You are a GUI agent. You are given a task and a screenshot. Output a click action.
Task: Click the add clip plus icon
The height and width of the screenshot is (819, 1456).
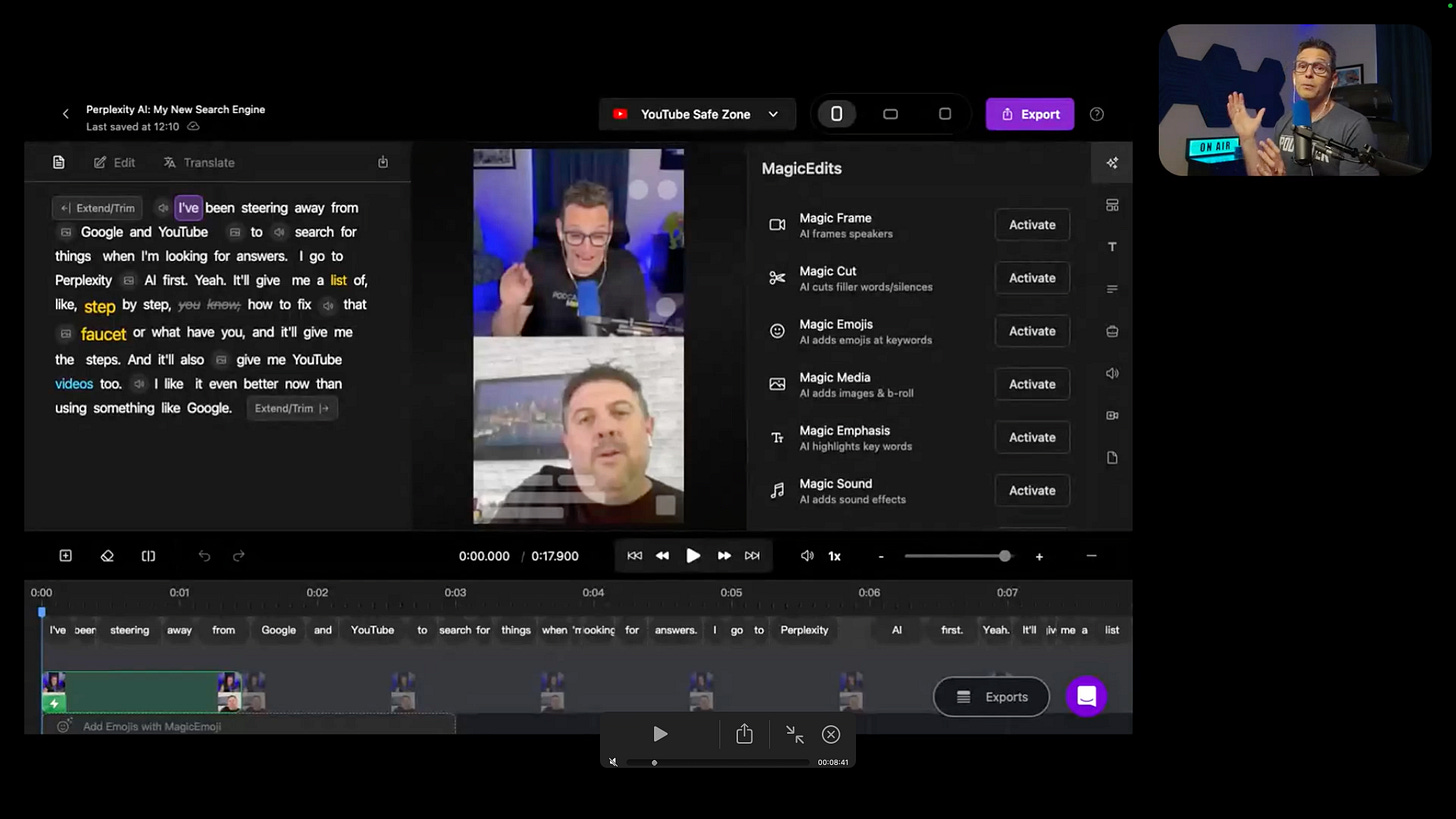66,556
